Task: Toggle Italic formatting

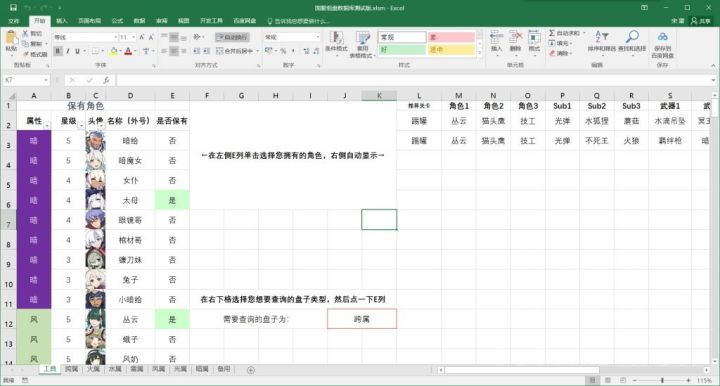Action: click(68, 51)
